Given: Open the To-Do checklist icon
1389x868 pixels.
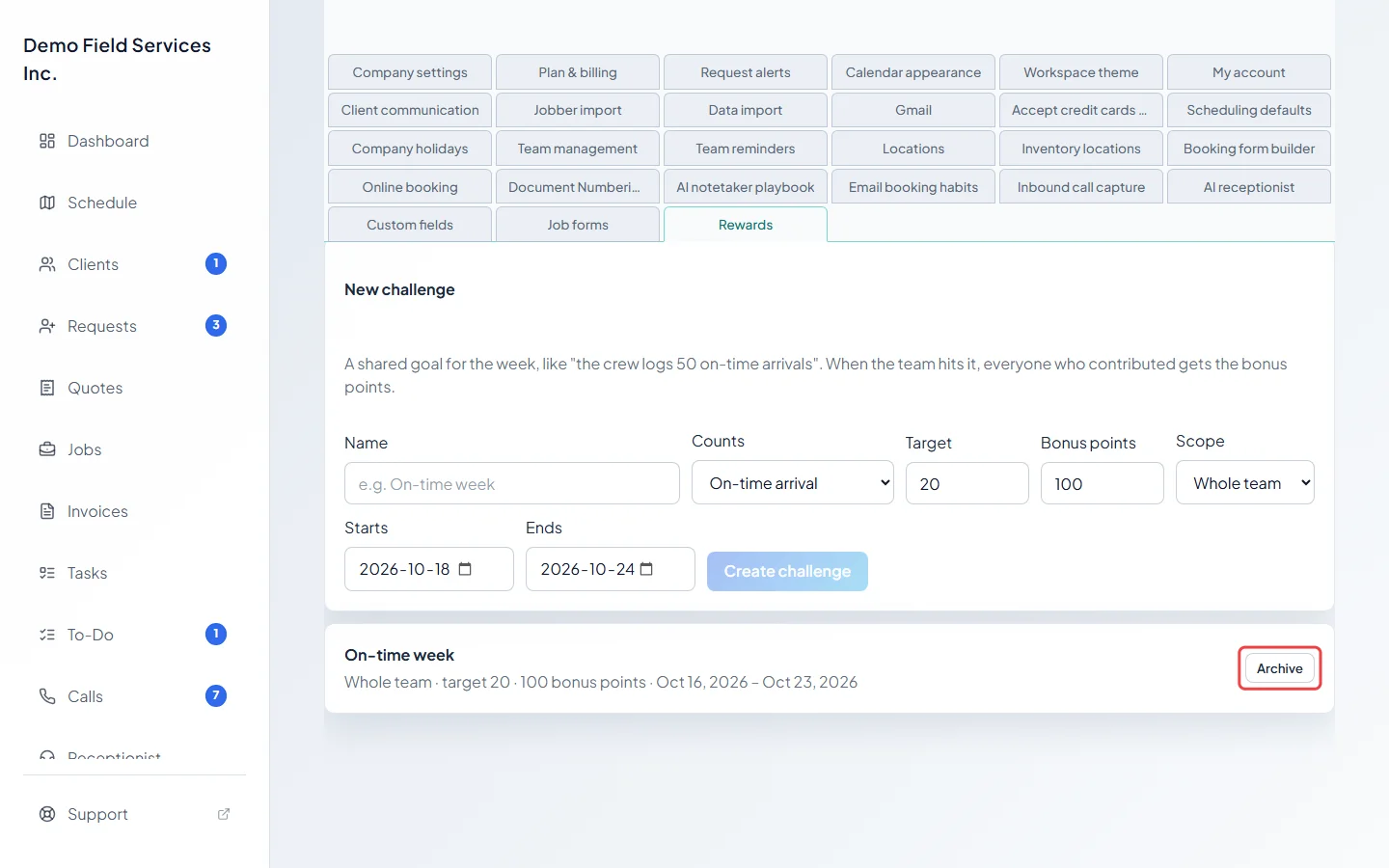Looking at the screenshot, I should [x=47, y=635].
